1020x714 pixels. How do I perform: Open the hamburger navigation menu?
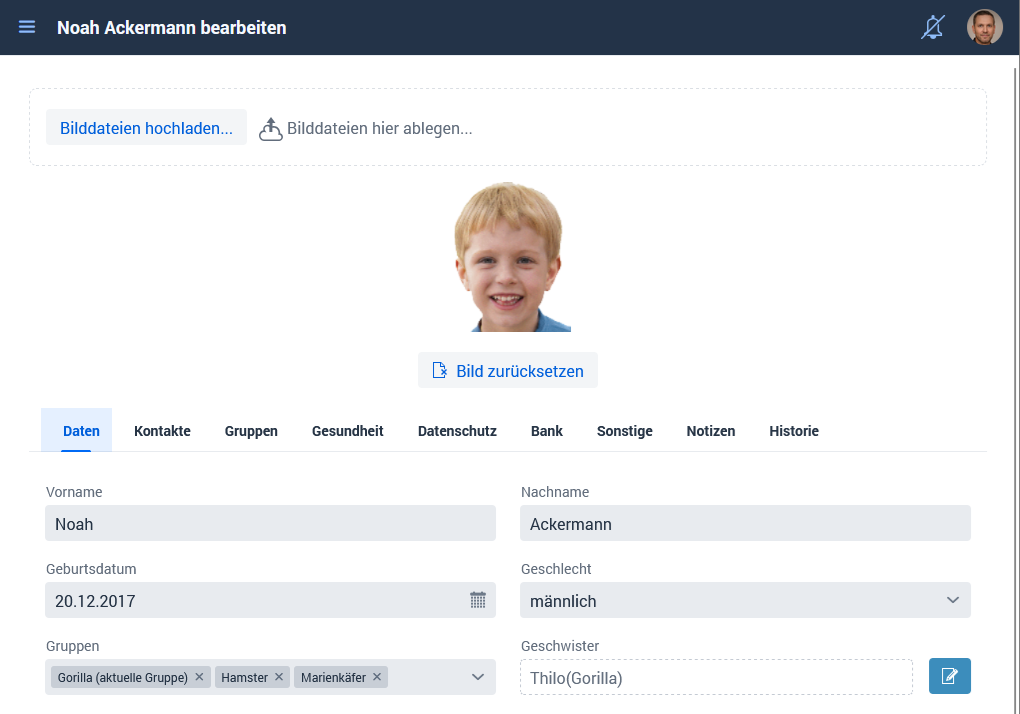(x=27, y=27)
